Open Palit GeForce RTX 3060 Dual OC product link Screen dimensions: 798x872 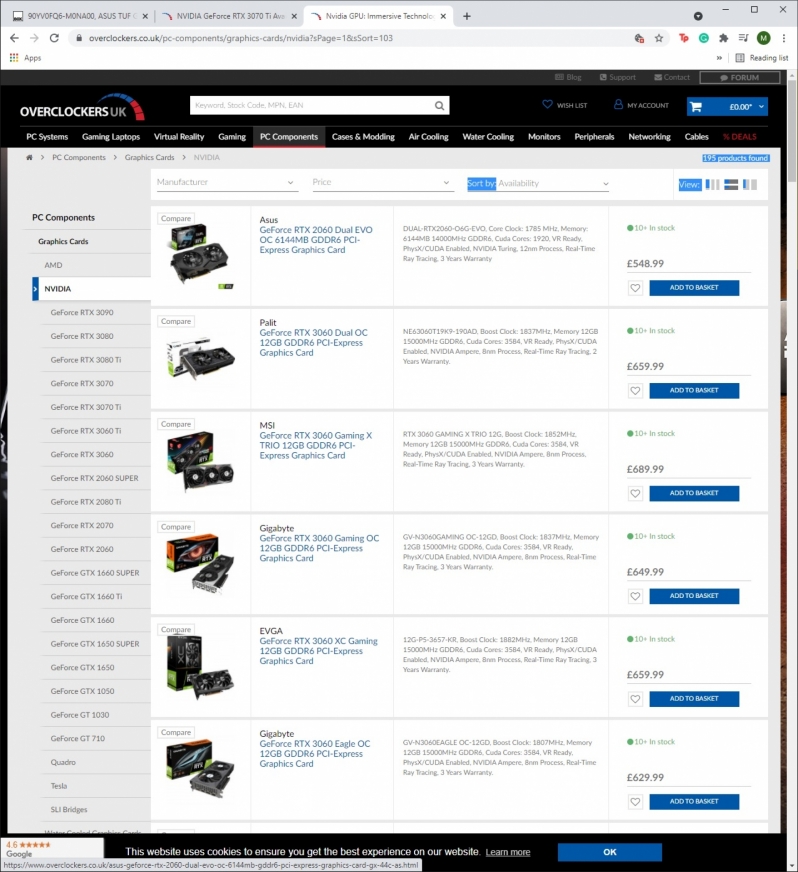(313, 343)
